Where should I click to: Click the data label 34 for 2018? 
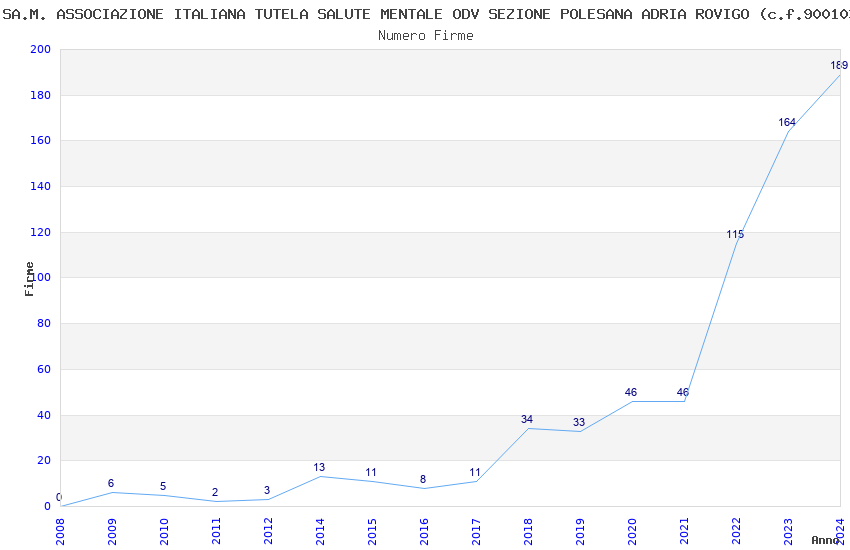pyautogui.click(x=526, y=419)
